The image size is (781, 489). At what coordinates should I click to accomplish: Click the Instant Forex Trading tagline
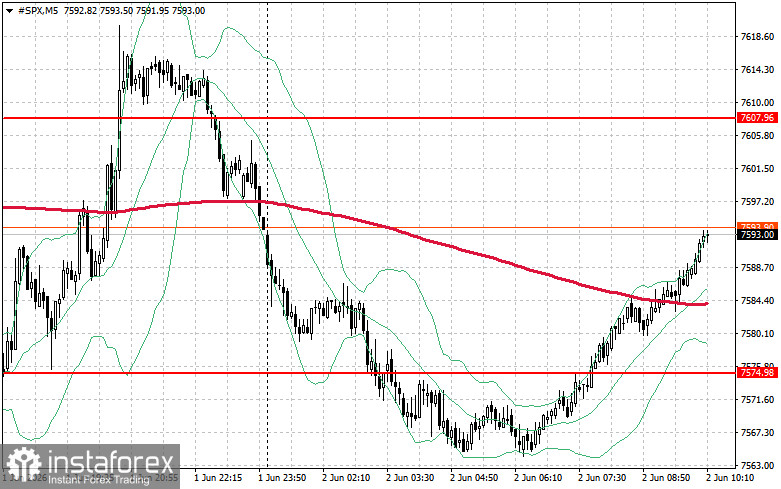pos(99,480)
